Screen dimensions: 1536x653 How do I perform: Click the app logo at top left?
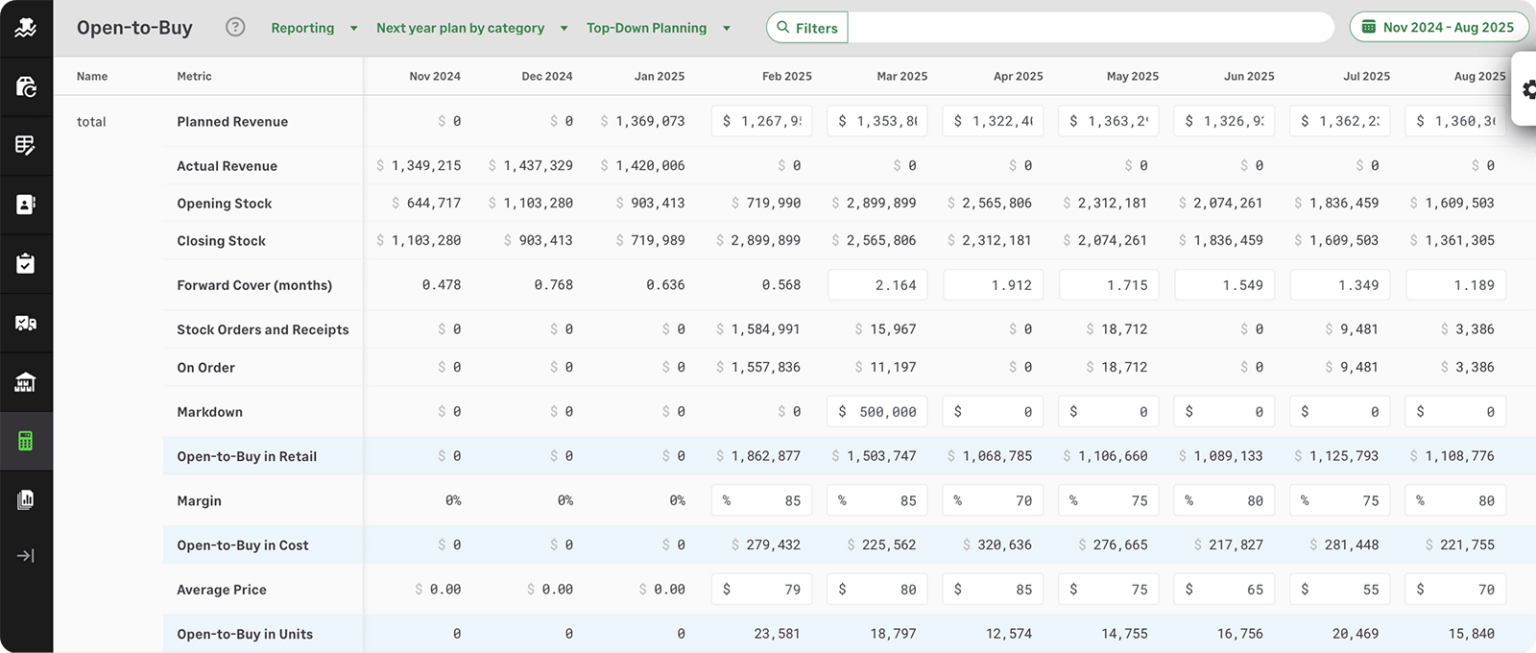click(x=27, y=26)
